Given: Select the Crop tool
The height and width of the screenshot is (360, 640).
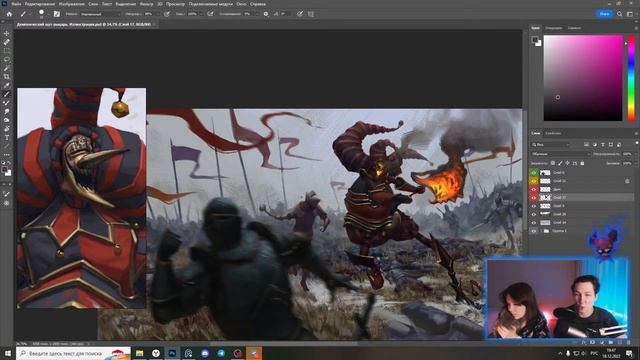Looking at the screenshot, I should click(x=7, y=76).
